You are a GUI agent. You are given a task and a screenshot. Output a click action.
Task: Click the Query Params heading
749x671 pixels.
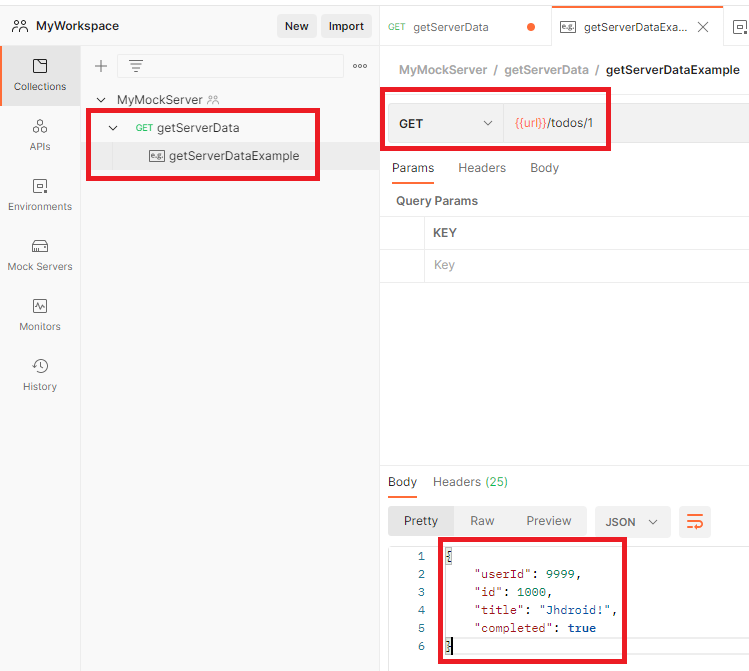click(437, 201)
